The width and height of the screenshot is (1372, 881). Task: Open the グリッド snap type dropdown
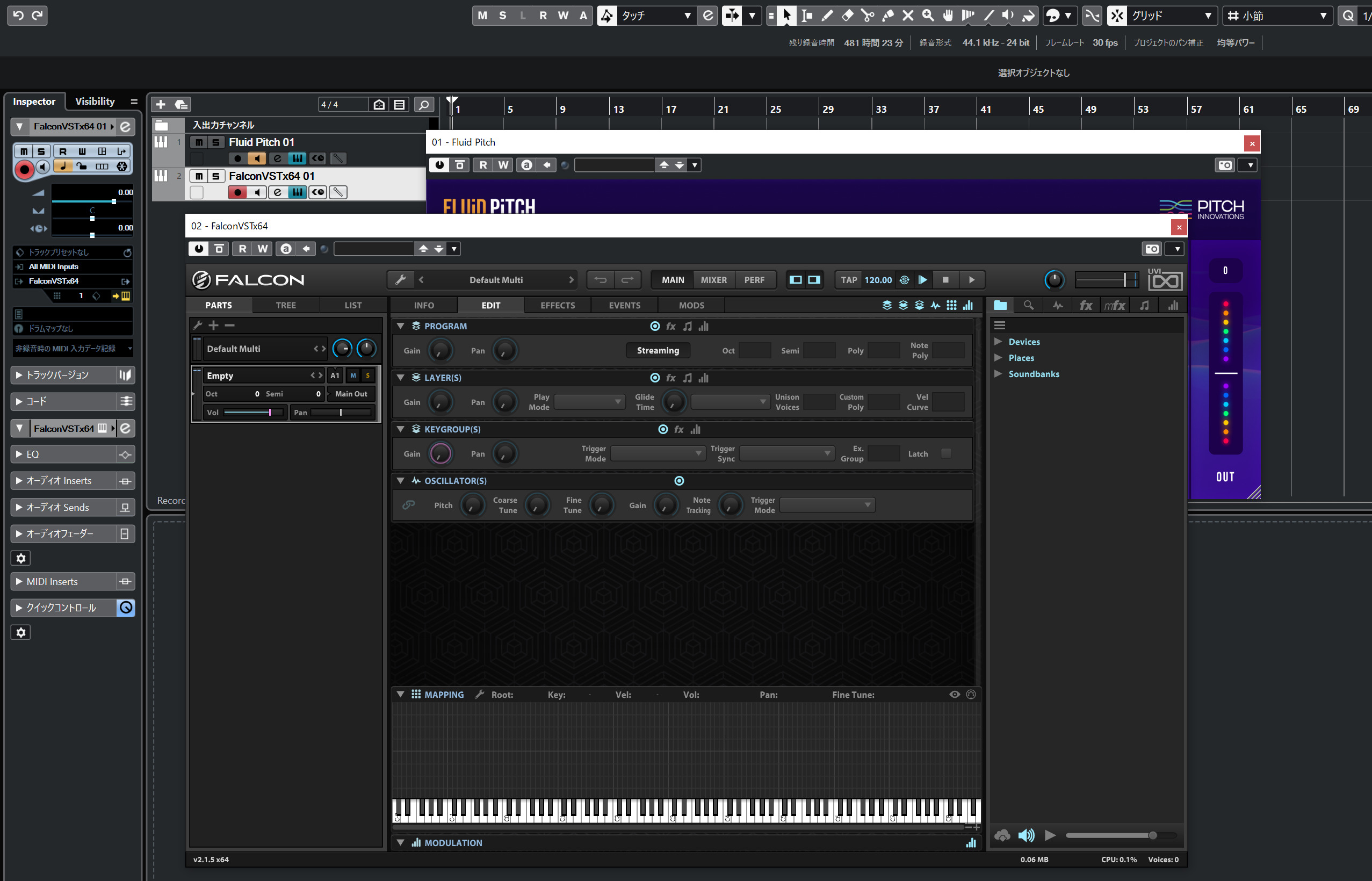tap(1171, 16)
